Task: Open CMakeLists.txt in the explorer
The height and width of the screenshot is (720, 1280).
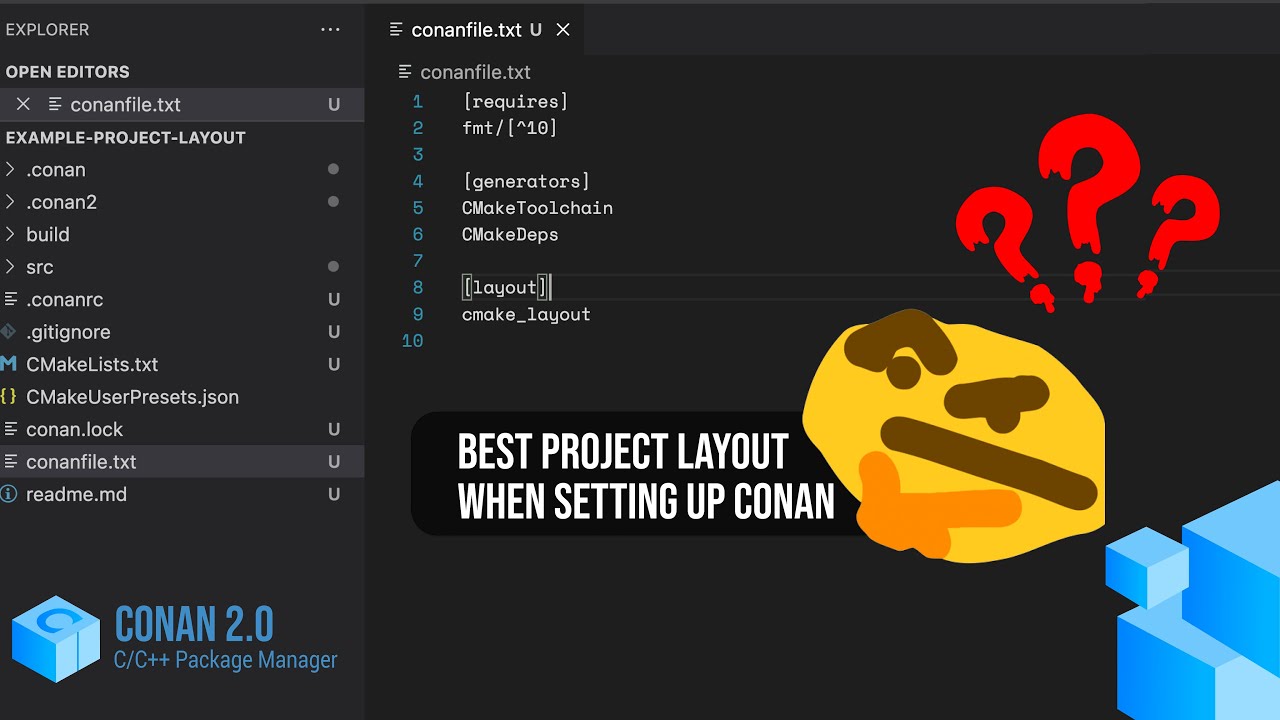Action: click(x=92, y=364)
